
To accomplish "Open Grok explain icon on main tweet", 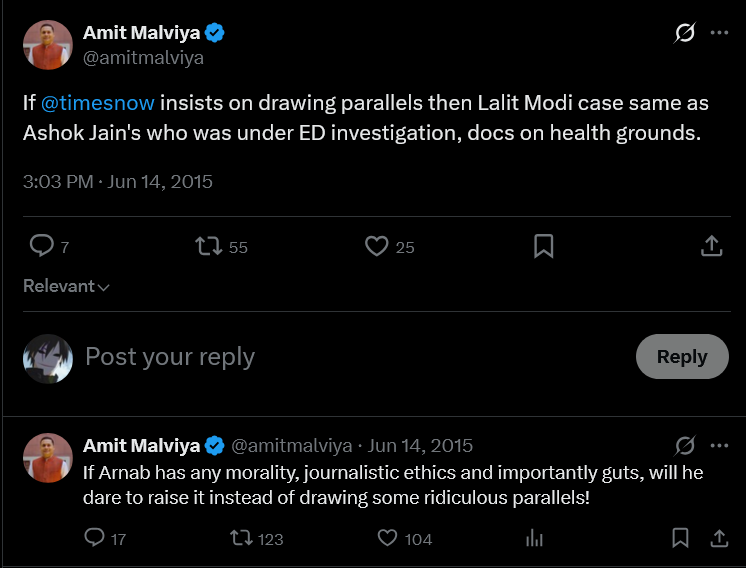I will click(685, 33).
